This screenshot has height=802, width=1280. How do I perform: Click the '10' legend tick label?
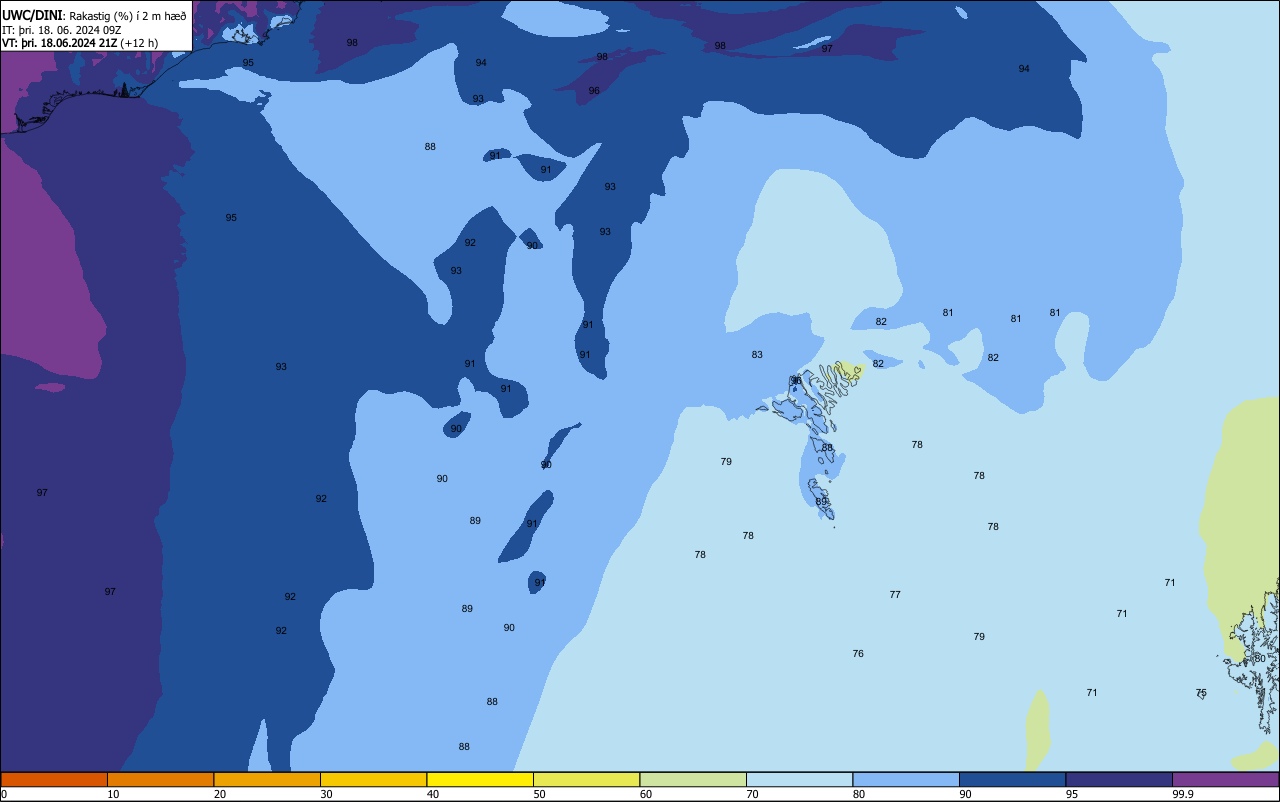point(113,794)
